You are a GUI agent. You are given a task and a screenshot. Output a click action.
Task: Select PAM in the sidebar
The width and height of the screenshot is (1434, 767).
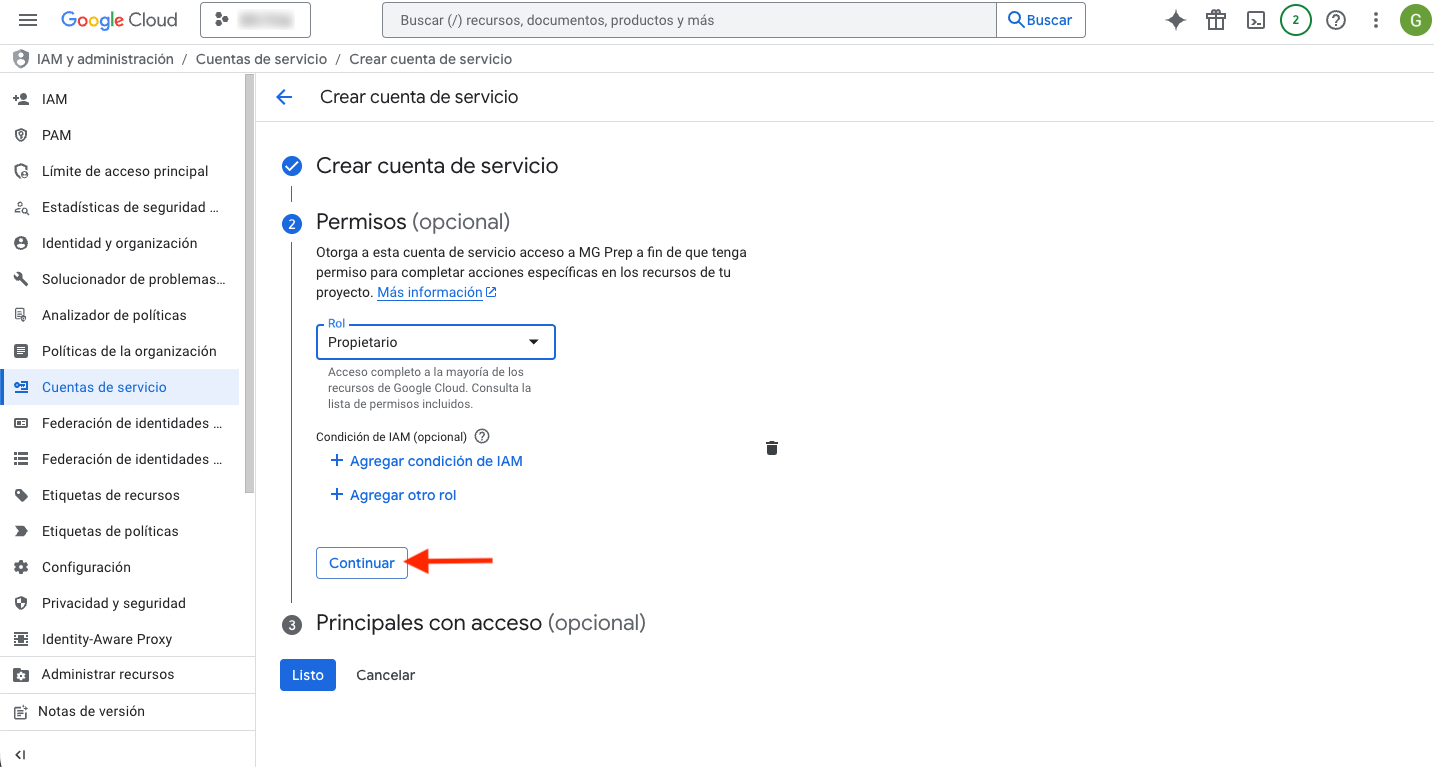(56, 135)
